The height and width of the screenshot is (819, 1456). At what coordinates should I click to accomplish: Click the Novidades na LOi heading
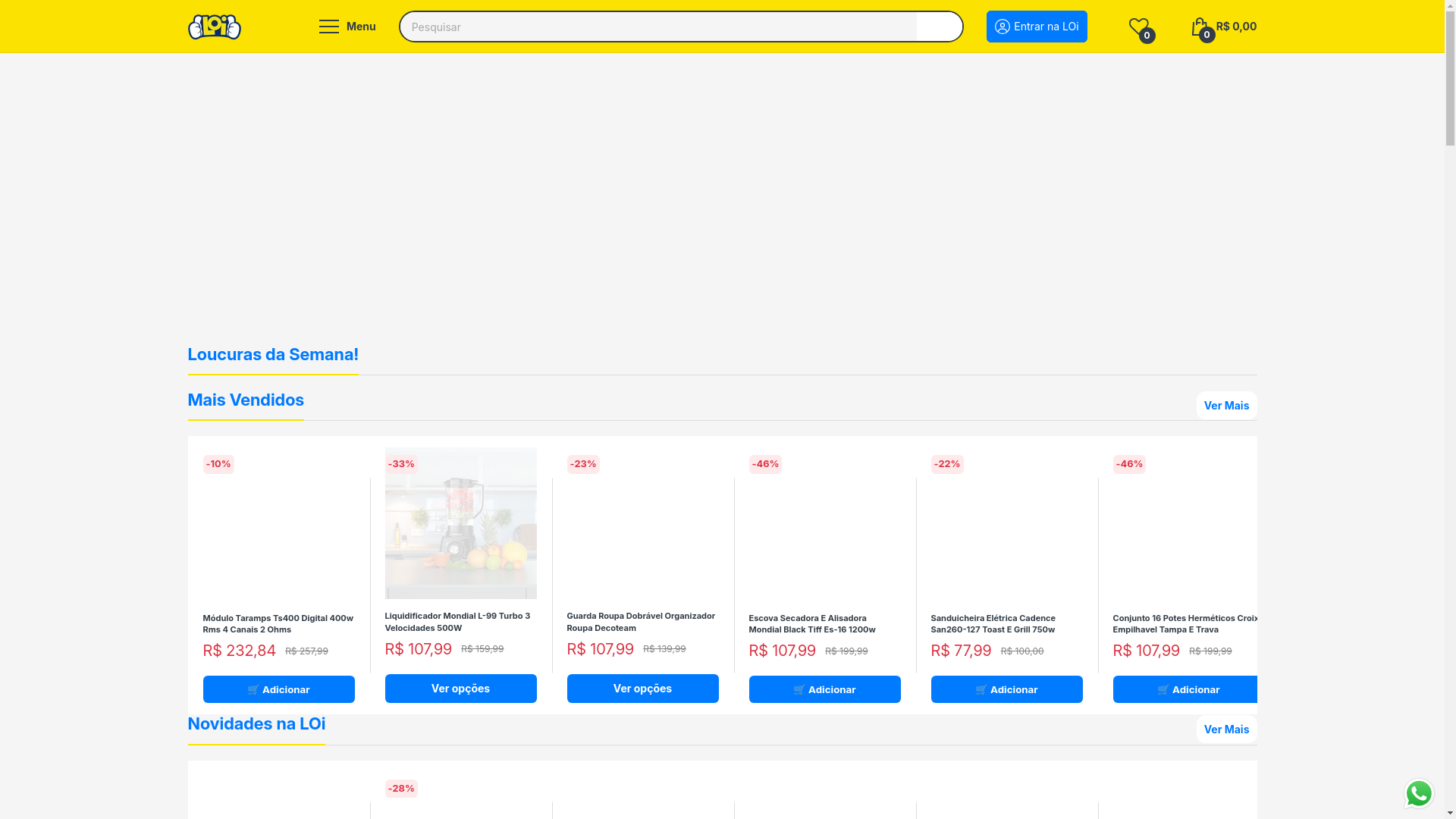pyautogui.click(x=256, y=724)
